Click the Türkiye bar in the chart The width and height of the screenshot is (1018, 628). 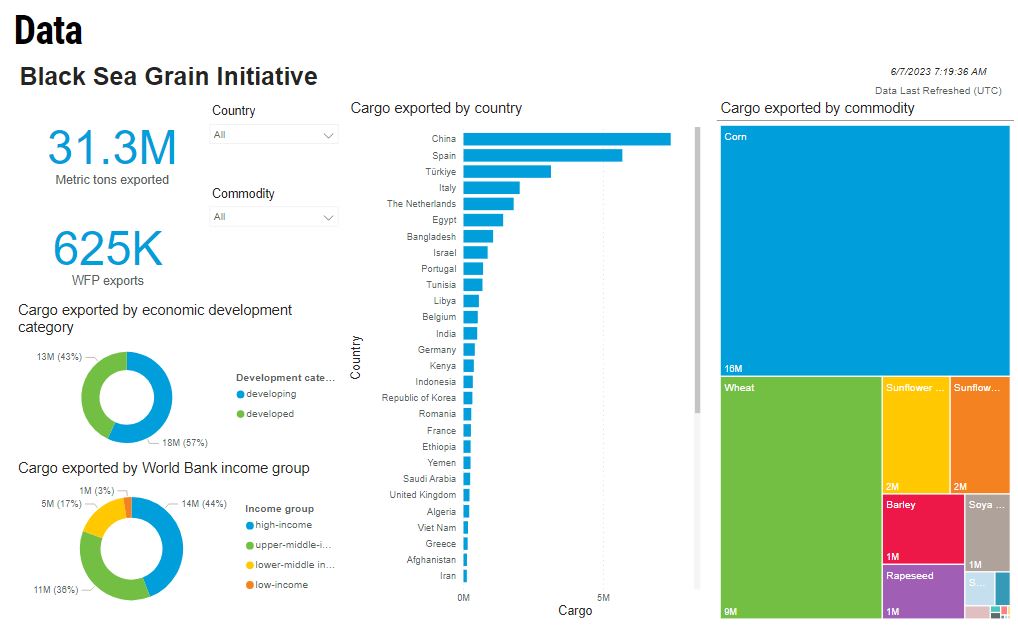pos(507,171)
